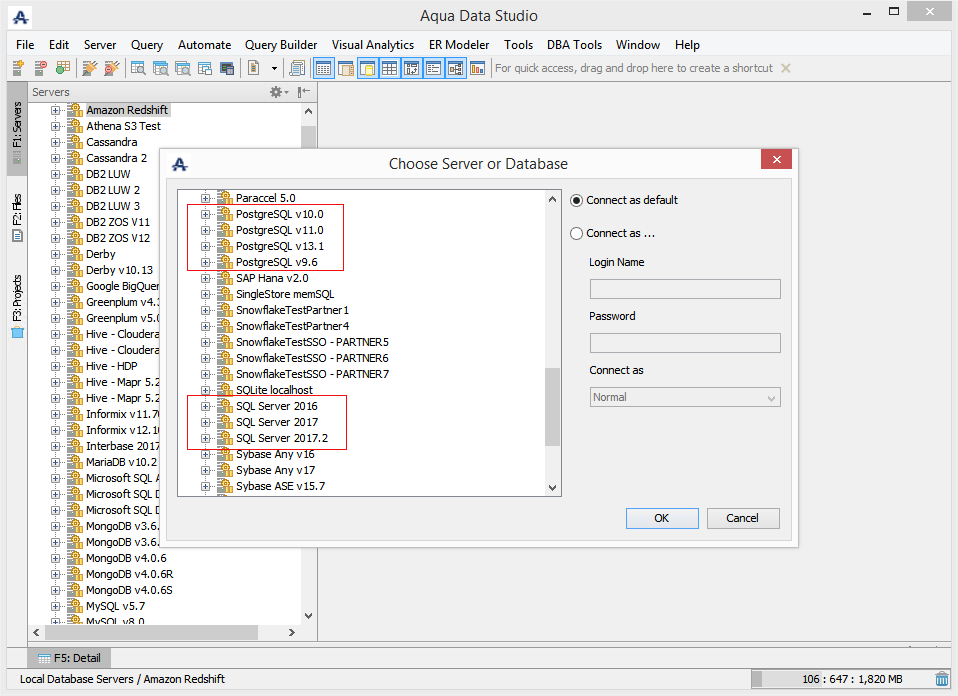Select the Connect as ... radio button
Viewport: 958px width, 696px height.
pos(576,233)
